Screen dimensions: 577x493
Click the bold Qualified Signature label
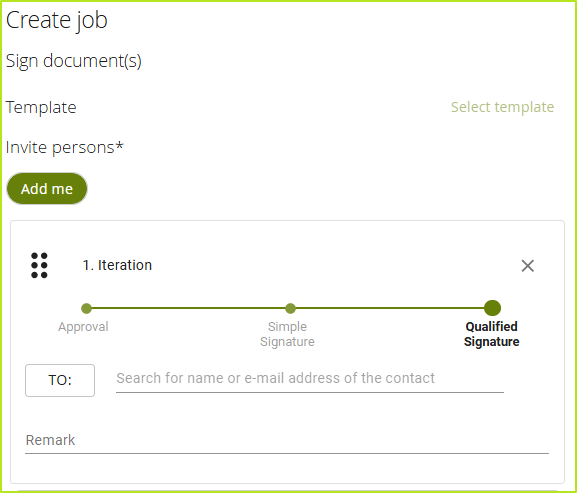coord(492,334)
